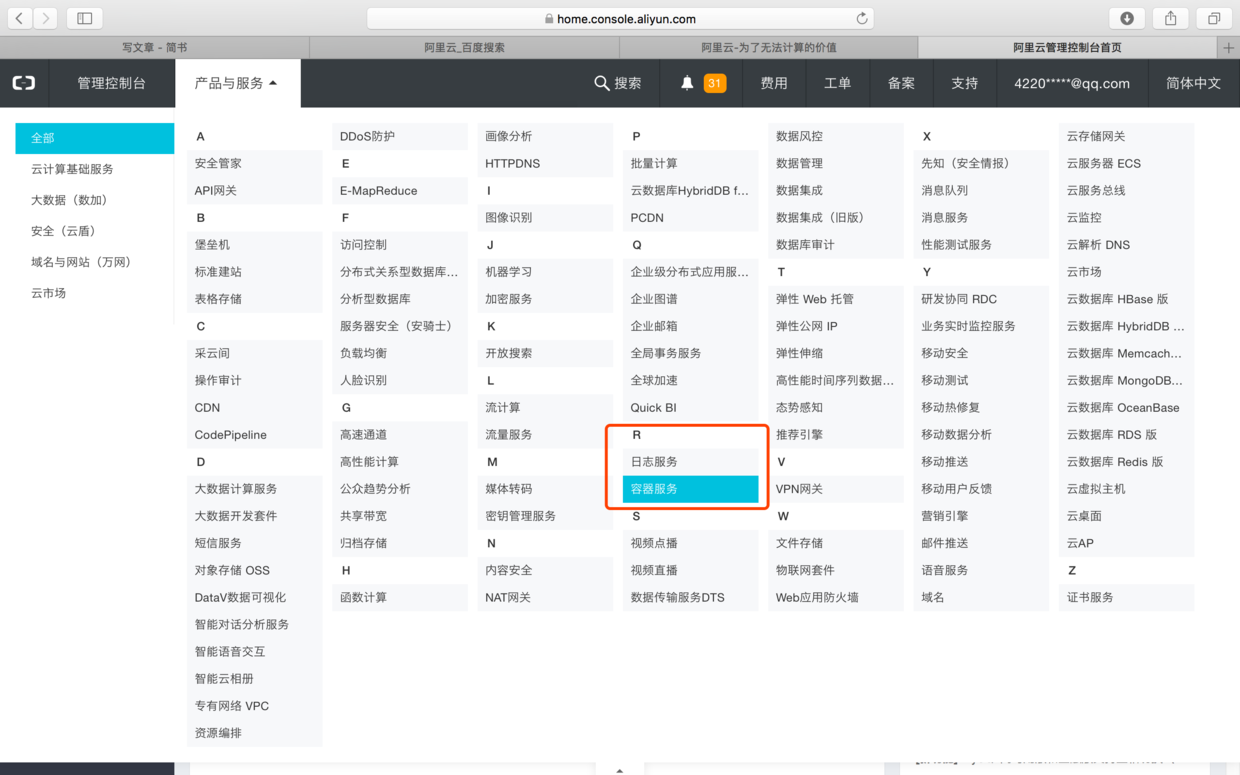Open API网关 service

[255, 190]
